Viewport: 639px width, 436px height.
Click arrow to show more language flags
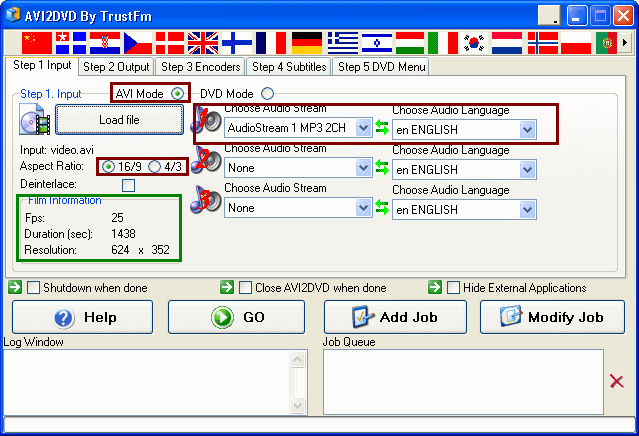(x=625, y=42)
